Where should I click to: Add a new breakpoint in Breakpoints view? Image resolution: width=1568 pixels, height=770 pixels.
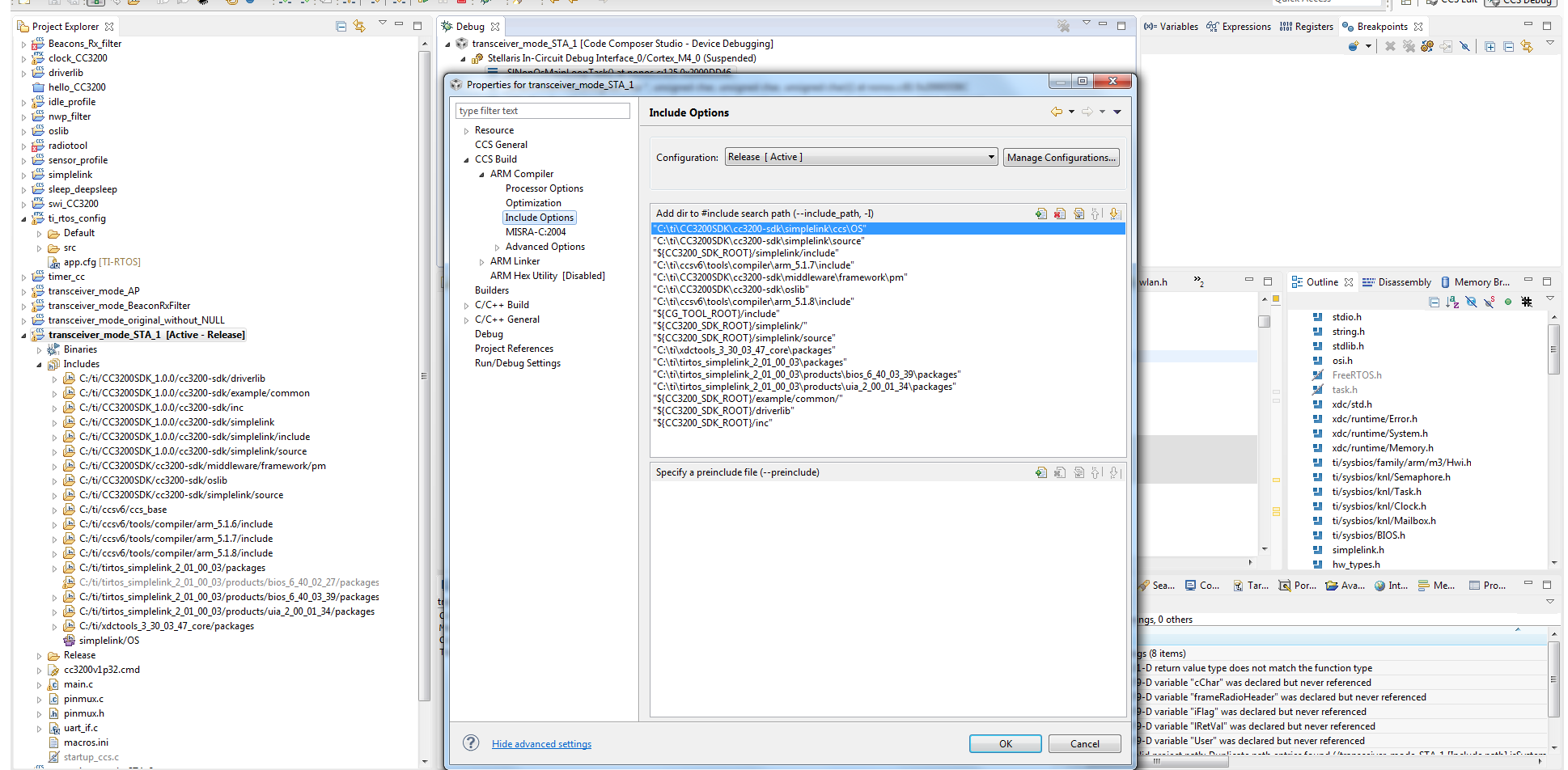(1353, 46)
